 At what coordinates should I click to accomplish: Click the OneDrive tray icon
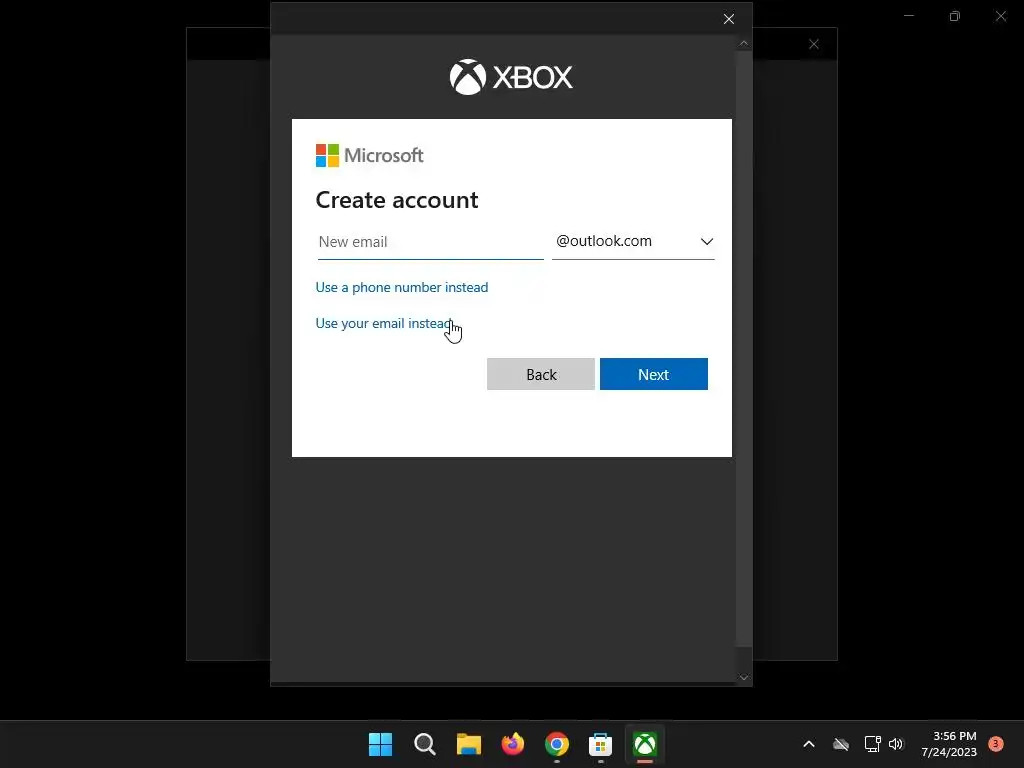841,744
